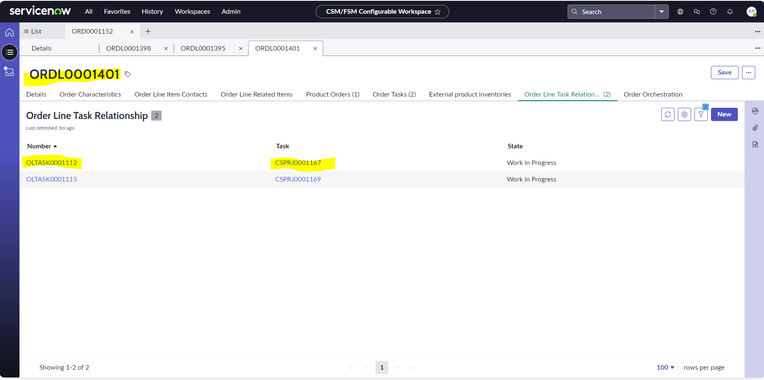Favorite the CSM/FSM Configurable Workspace star
764x380 pixels.
[437, 12]
